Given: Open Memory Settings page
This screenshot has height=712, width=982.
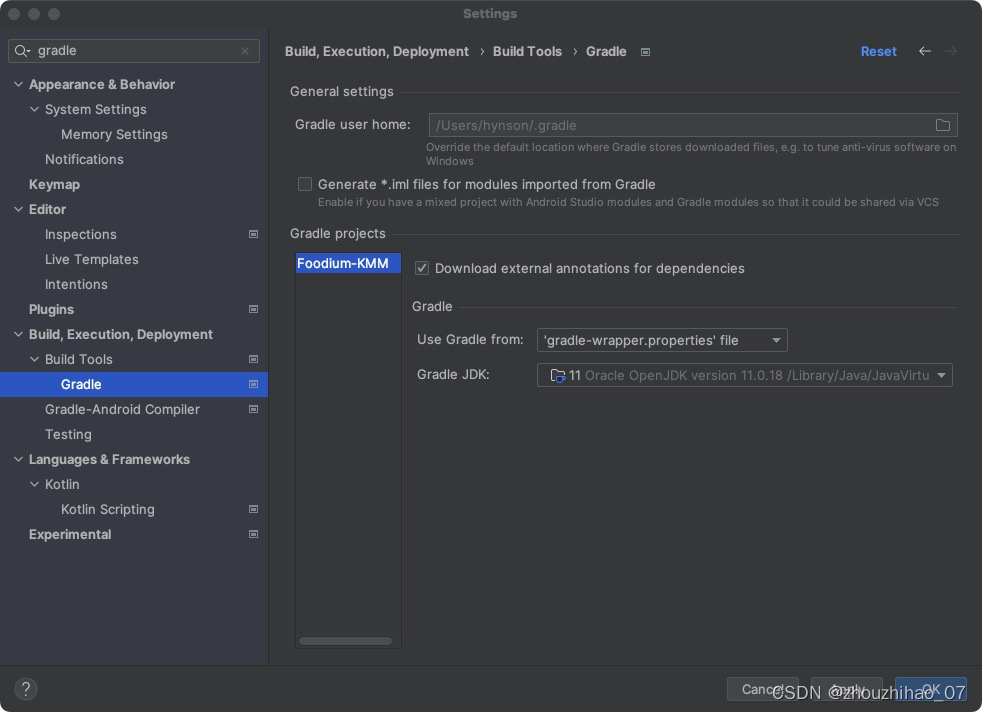Looking at the screenshot, I should point(114,135).
